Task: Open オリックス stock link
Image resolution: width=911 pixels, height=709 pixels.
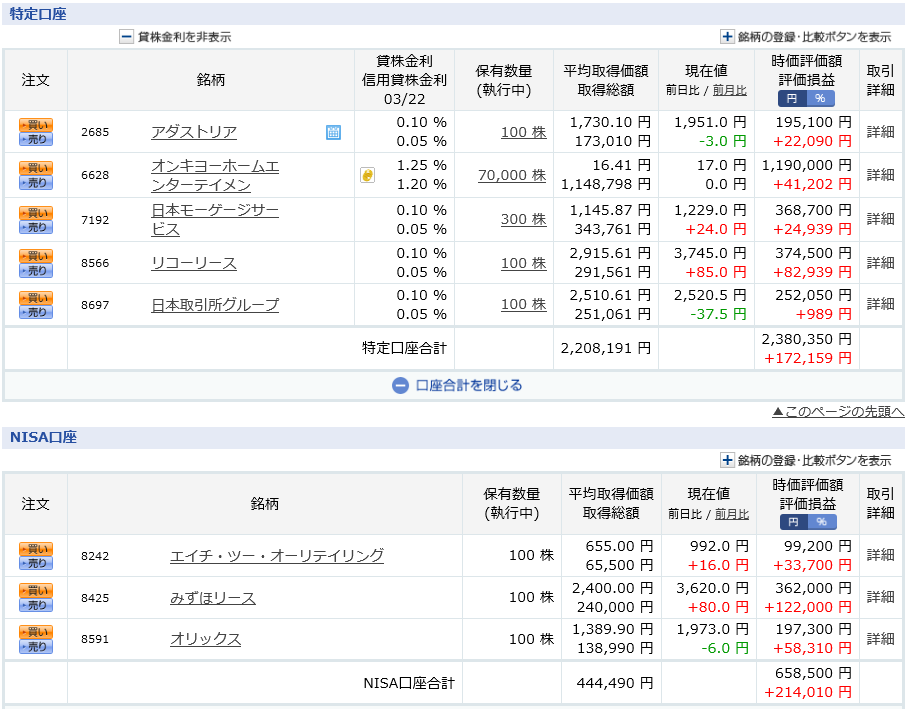Action: tap(205, 639)
